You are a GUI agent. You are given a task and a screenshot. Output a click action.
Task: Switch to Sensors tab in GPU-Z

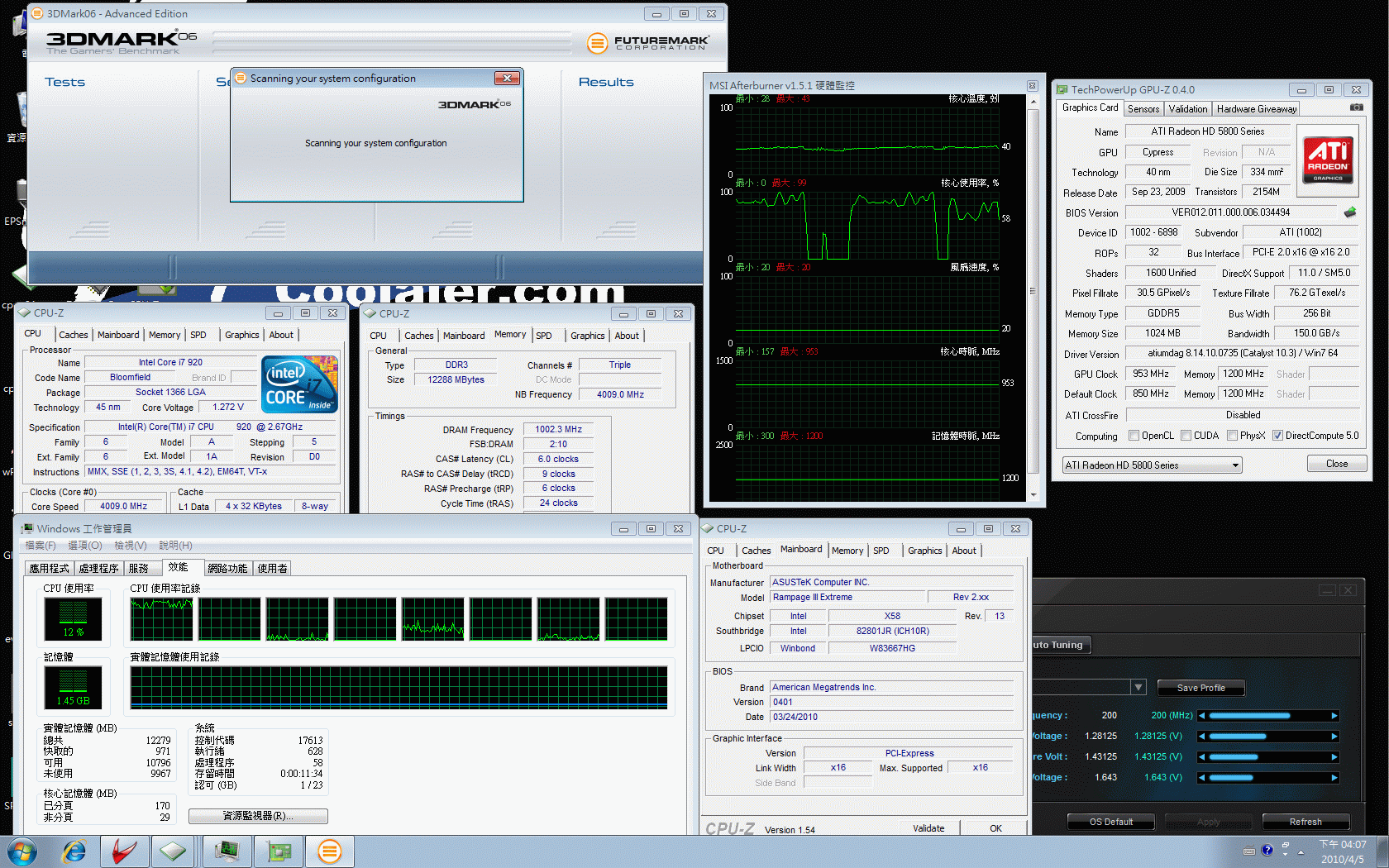pyautogui.click(x=1143, y=109)
